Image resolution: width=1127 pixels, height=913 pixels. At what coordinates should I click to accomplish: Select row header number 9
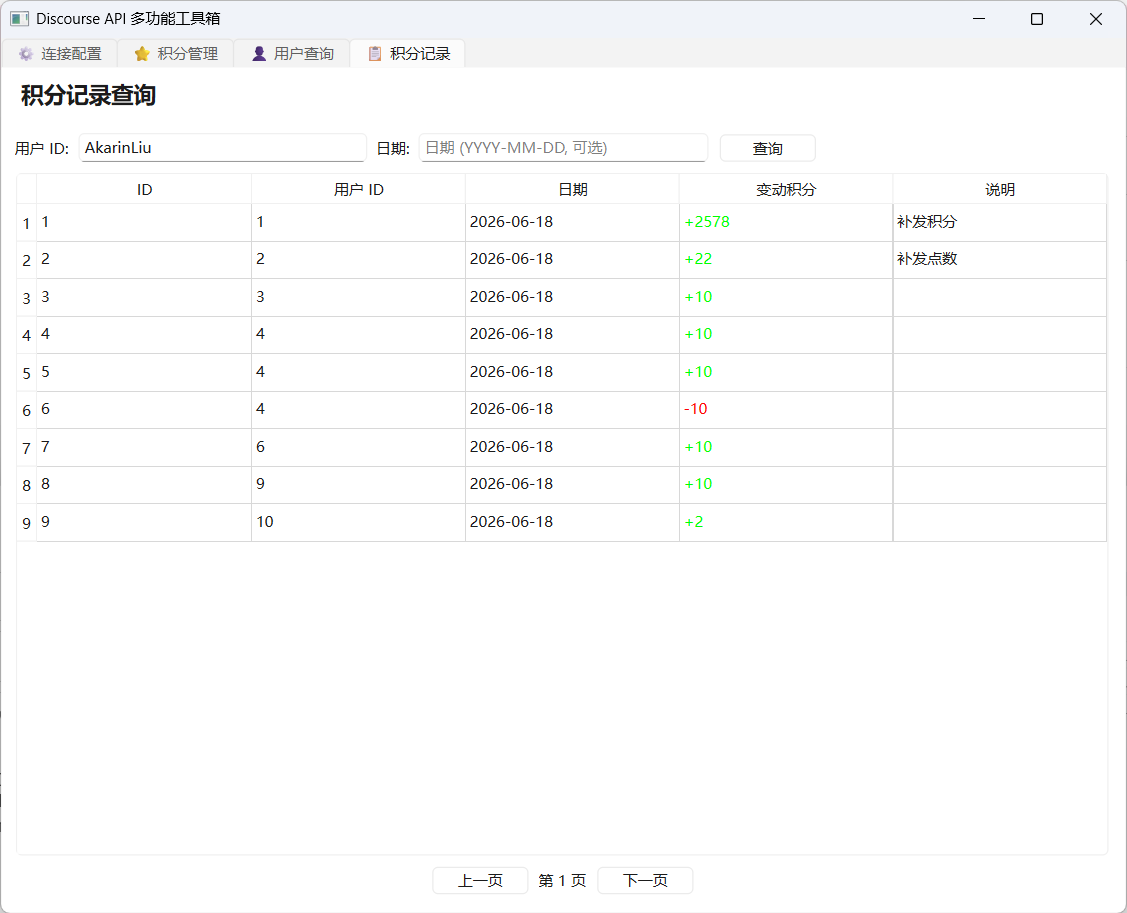pos(27,523)
